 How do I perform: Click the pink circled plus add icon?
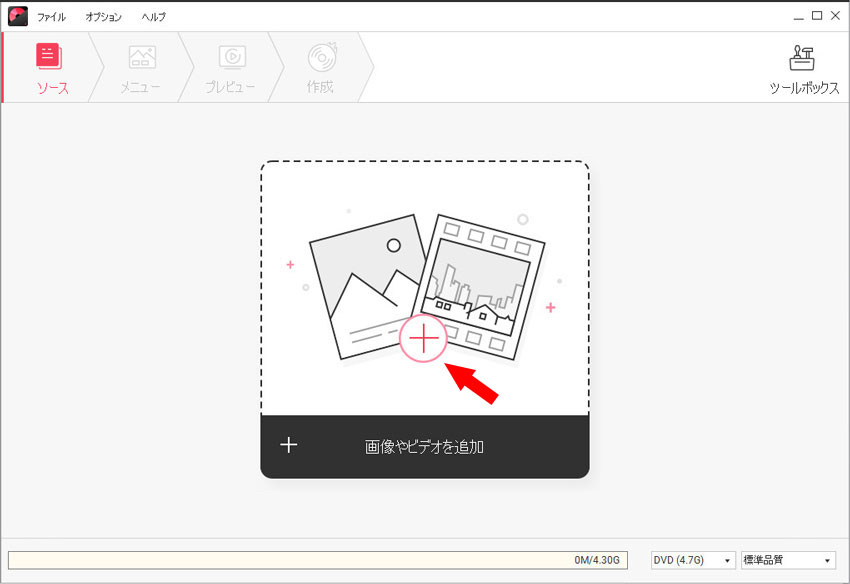tap(423, 338)
